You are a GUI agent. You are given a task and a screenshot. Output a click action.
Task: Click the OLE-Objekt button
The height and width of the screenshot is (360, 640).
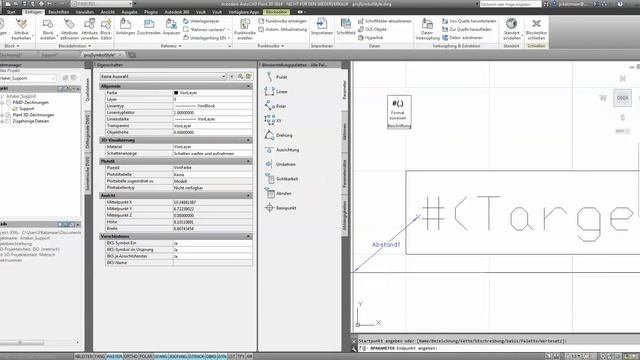pyautogui.click(x=372, y=29)
